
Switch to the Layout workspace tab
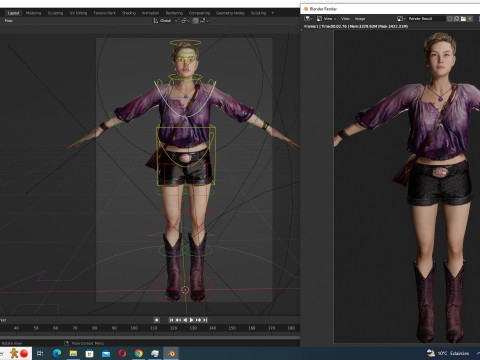[x=13, y=13]
